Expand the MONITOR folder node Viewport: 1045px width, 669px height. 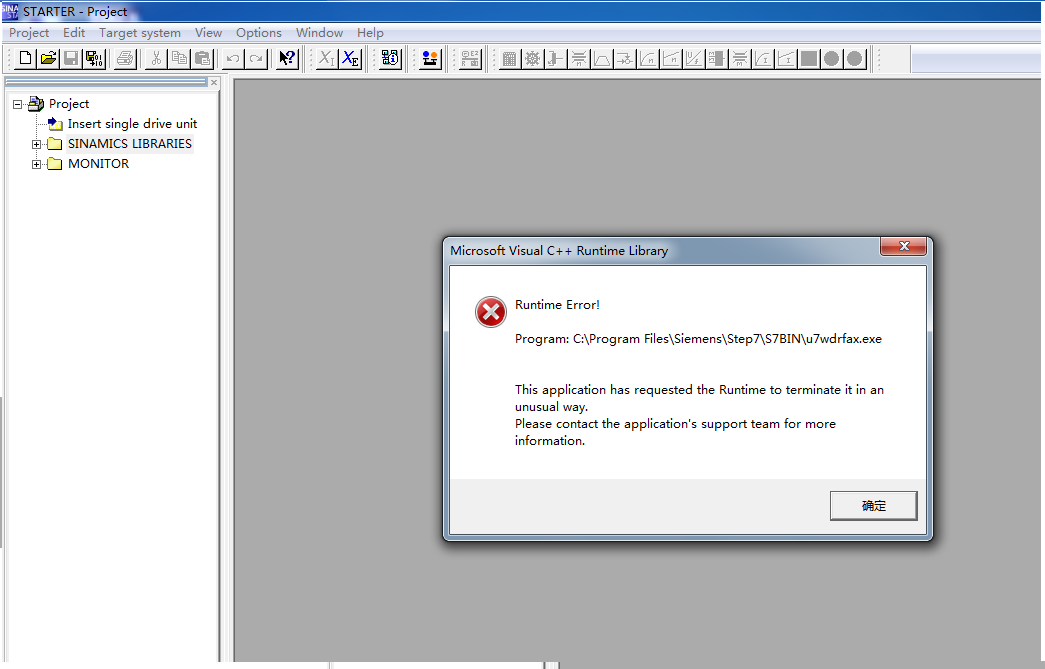click(x=37, y=164)
